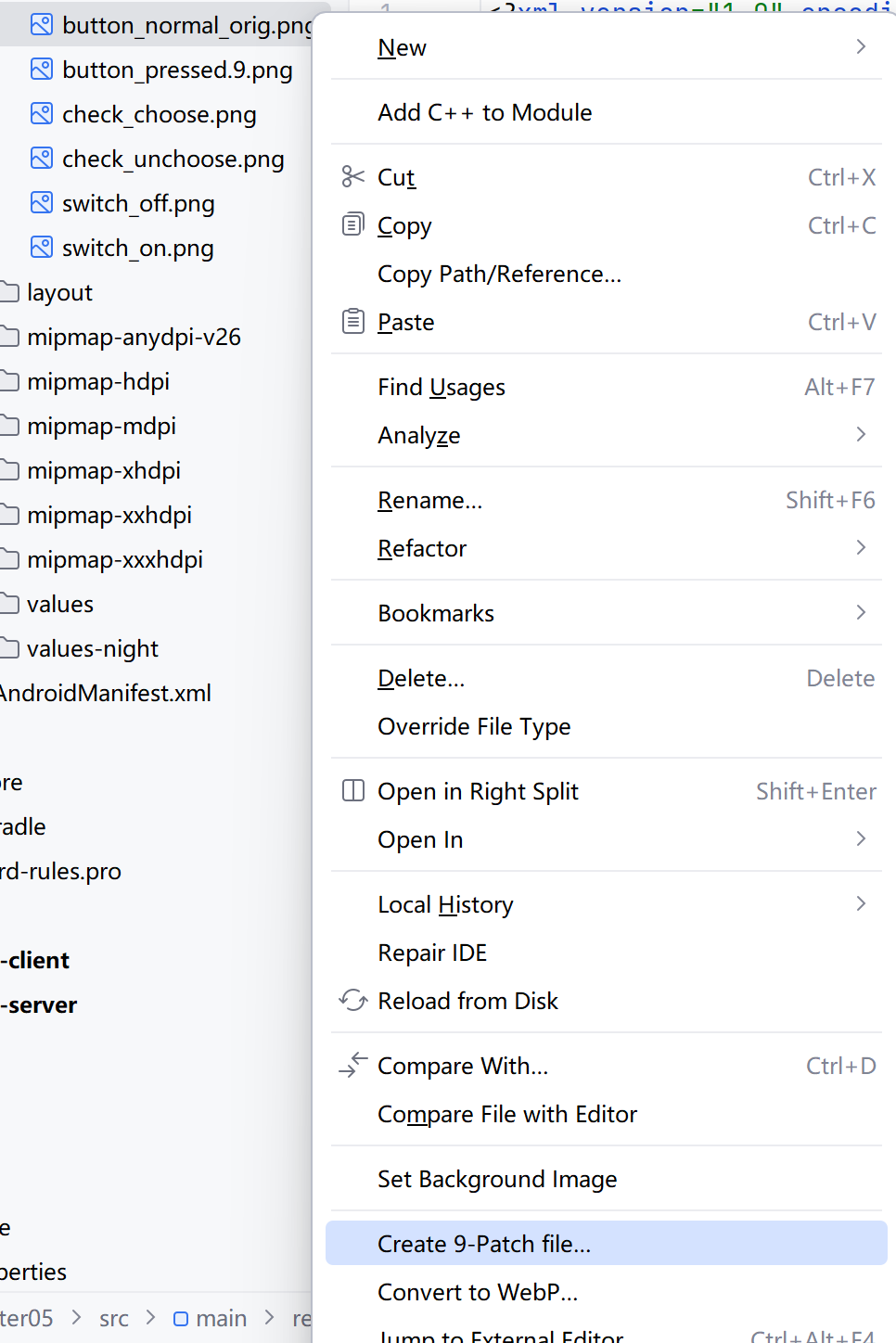896x1343 pixels.
Task: Expand the Analyze submenu chevron
Action: tap(861, 434)
